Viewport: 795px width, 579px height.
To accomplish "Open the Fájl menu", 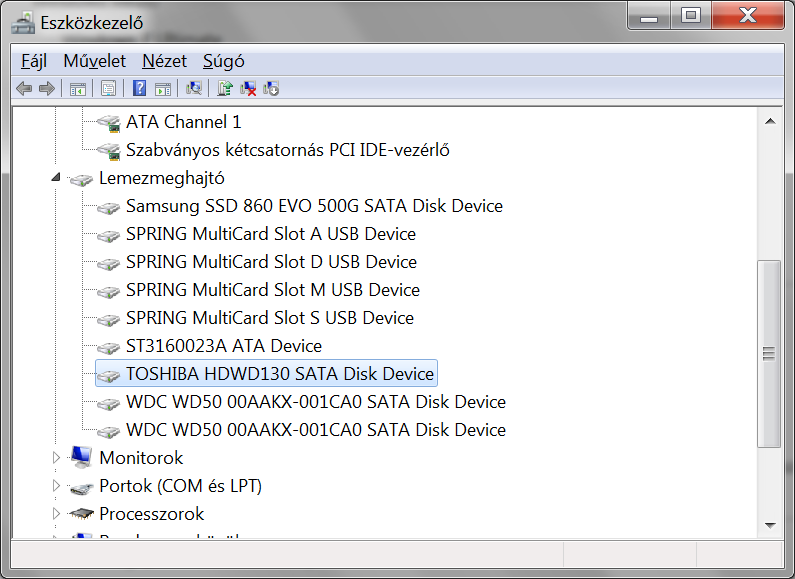I will pos(34,61).
